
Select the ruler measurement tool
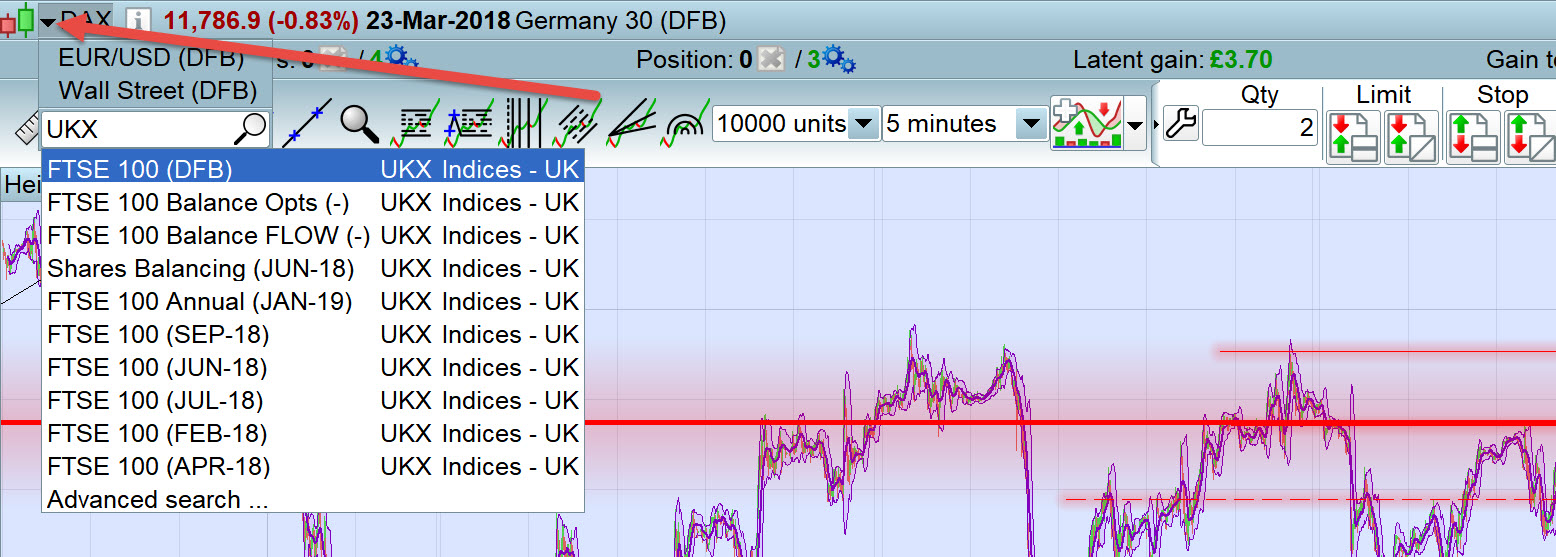(x=26, y=130)
